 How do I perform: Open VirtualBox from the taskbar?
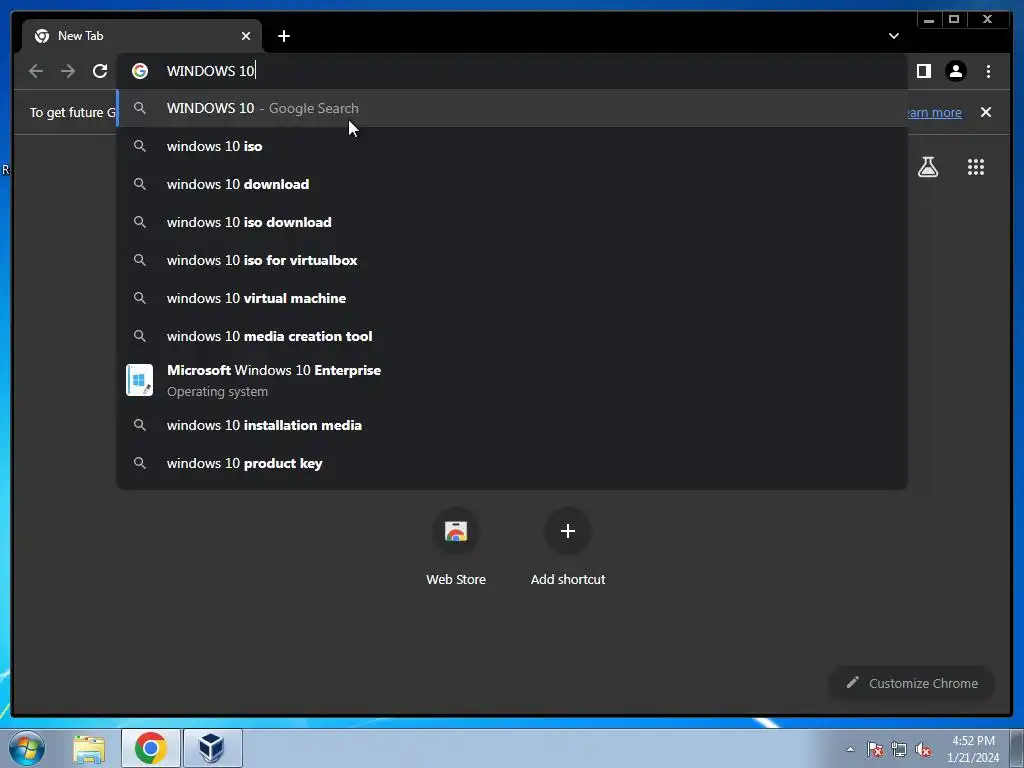212,748
